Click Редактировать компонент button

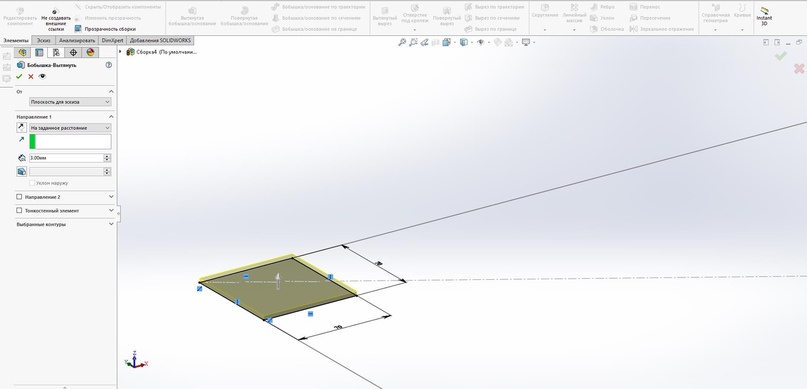[x=20, y=16]
